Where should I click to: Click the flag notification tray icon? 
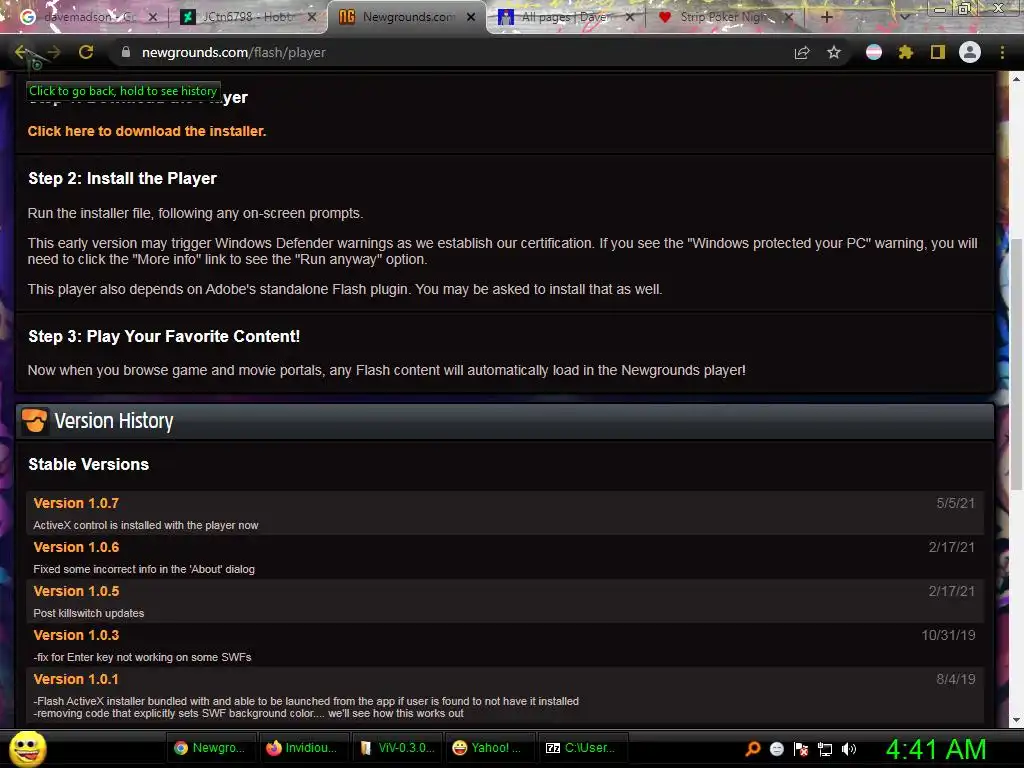[801, 749]
